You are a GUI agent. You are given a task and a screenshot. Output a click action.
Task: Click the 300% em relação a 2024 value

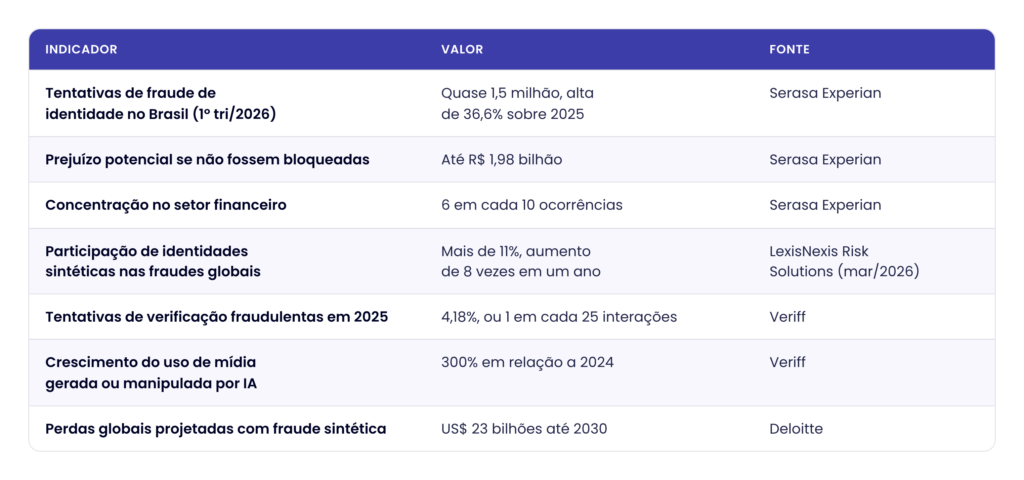pos(528,362)
